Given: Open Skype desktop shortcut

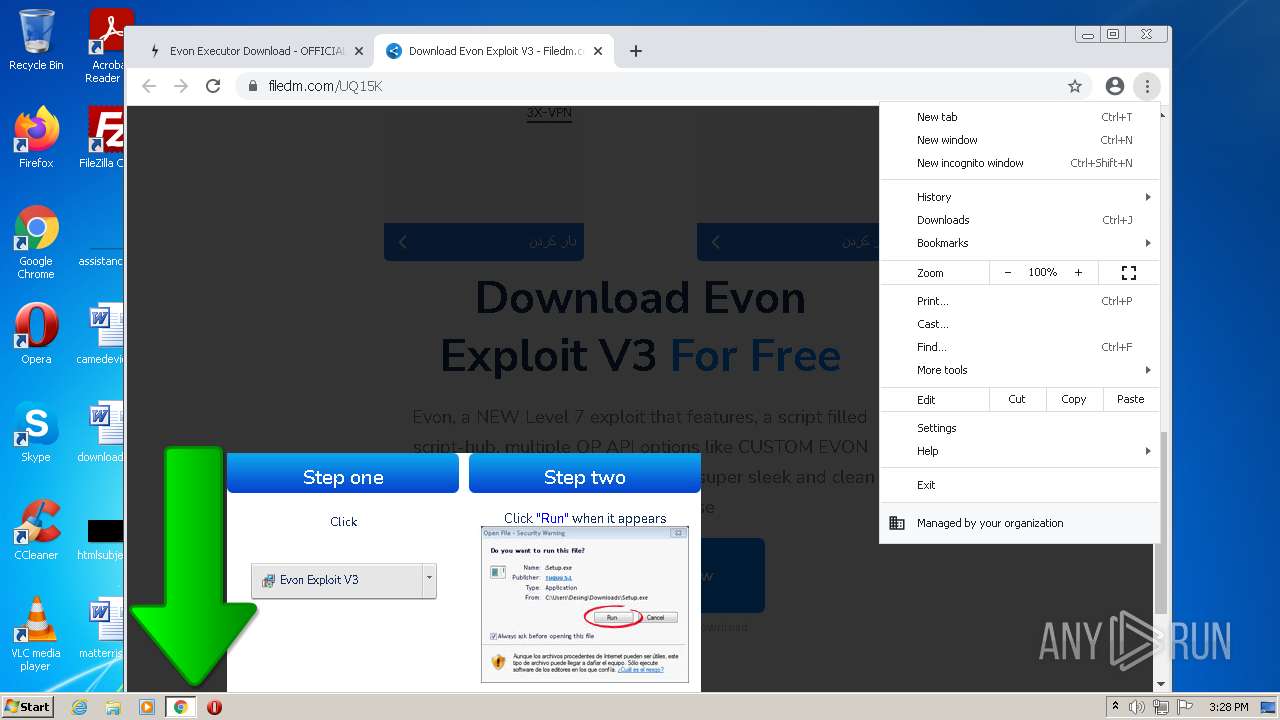Looking at the screenshot, I should click(x=36, y=432).
